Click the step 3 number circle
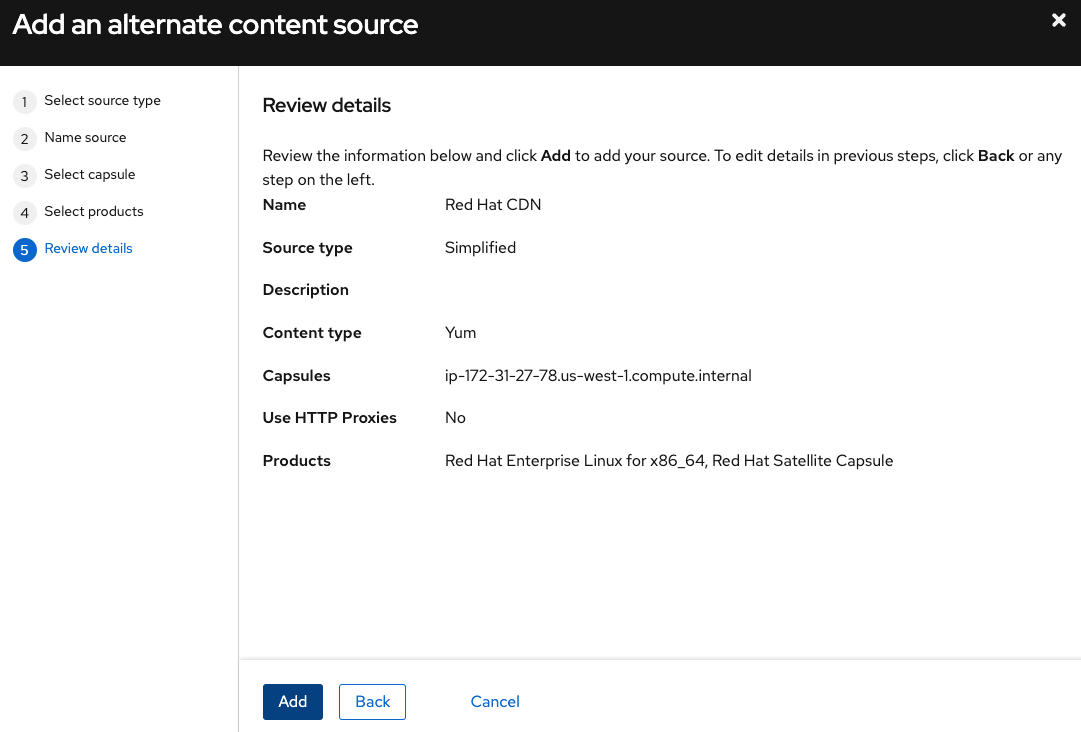The image size is (1081, 732). tap(24, 176)
